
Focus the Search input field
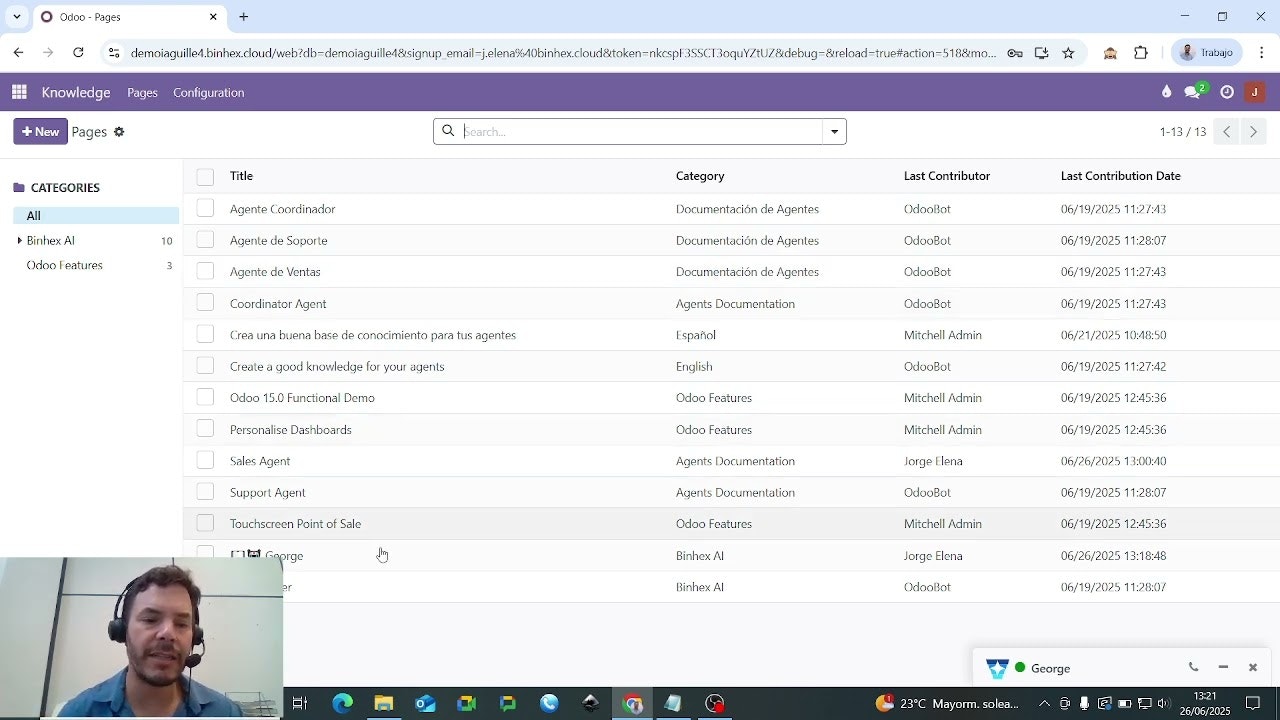(641, 131)
